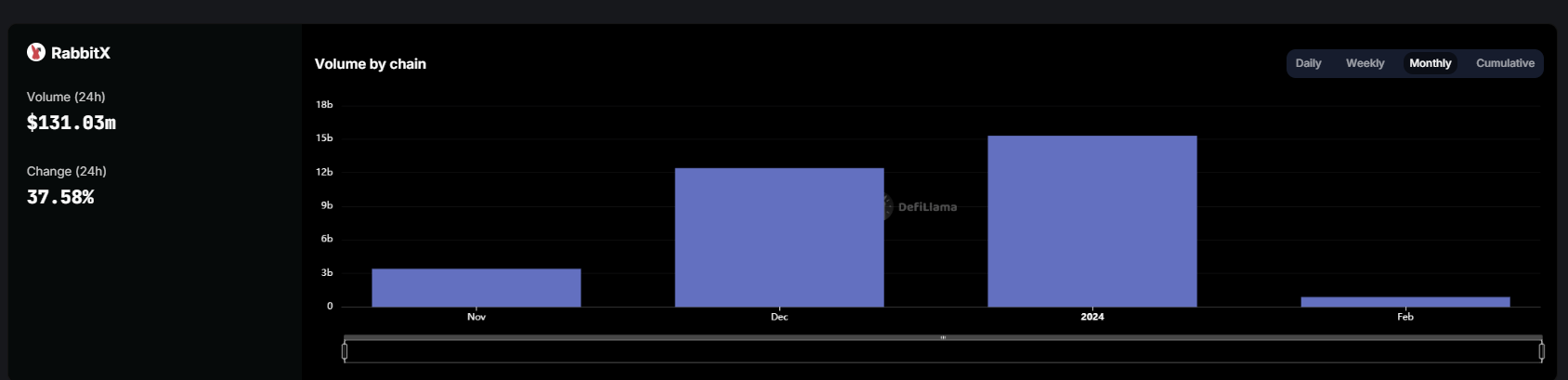Switch chart to Cumulative view

point(1505,63)
